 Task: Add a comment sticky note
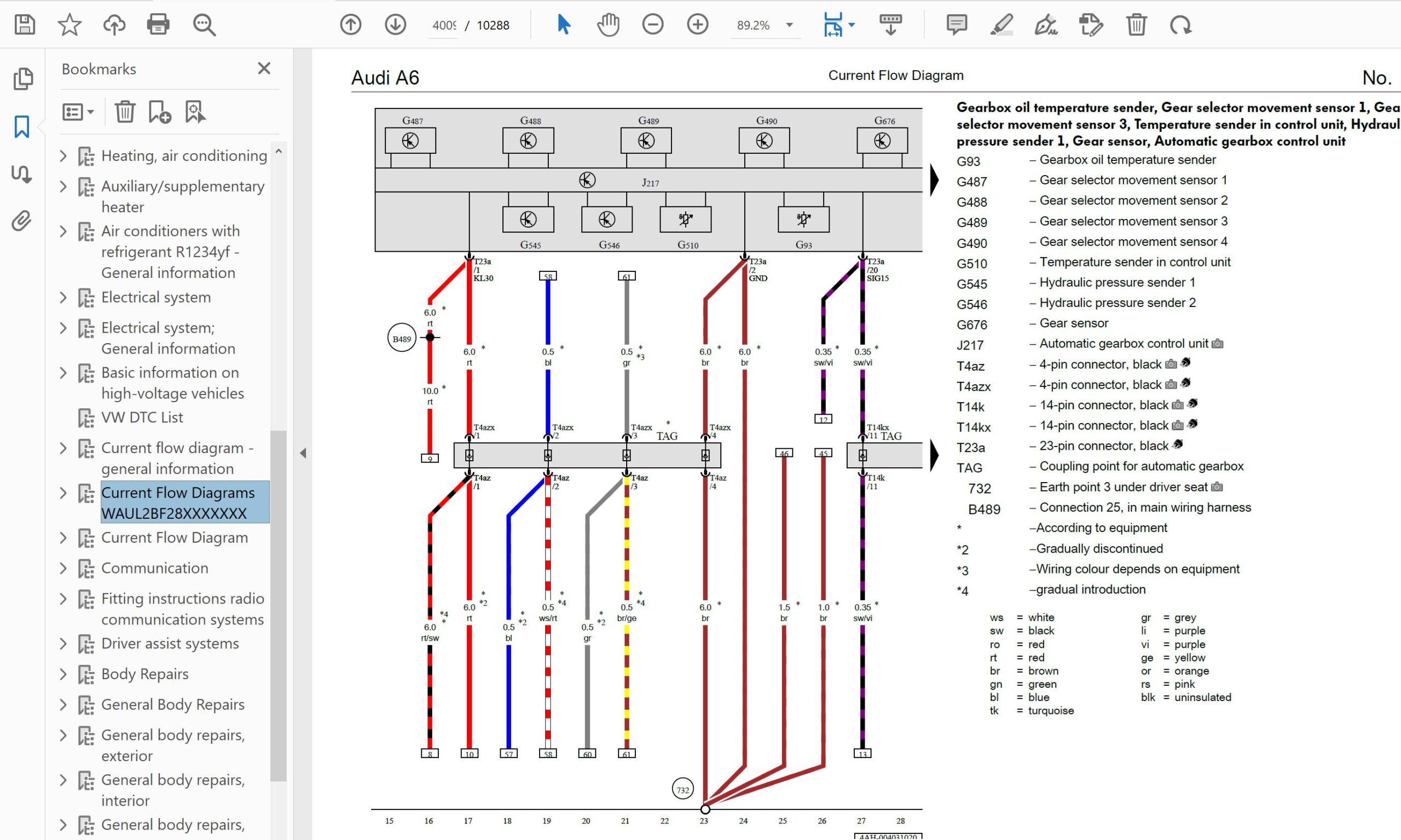pyautogui.click(x=957, y=25)
